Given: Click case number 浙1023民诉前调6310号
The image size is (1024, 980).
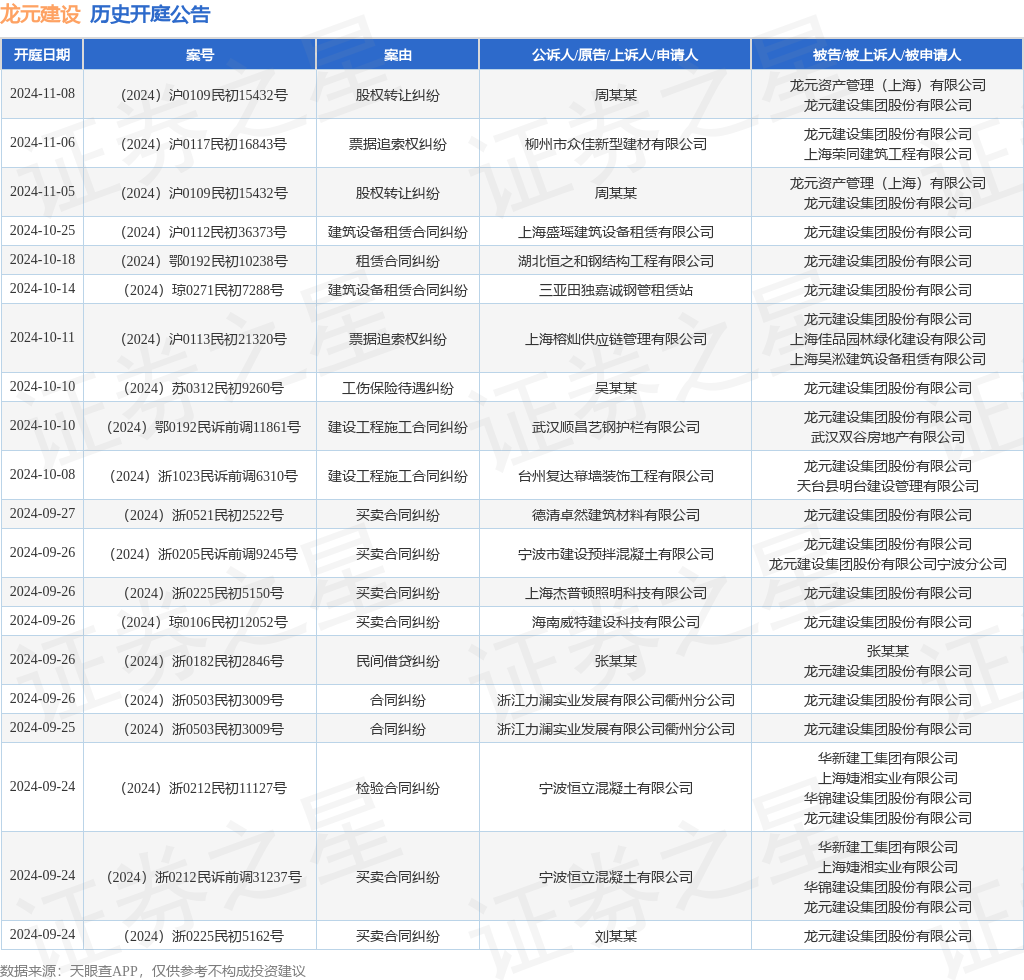Looking at the screenshot, I should point(204,477).
